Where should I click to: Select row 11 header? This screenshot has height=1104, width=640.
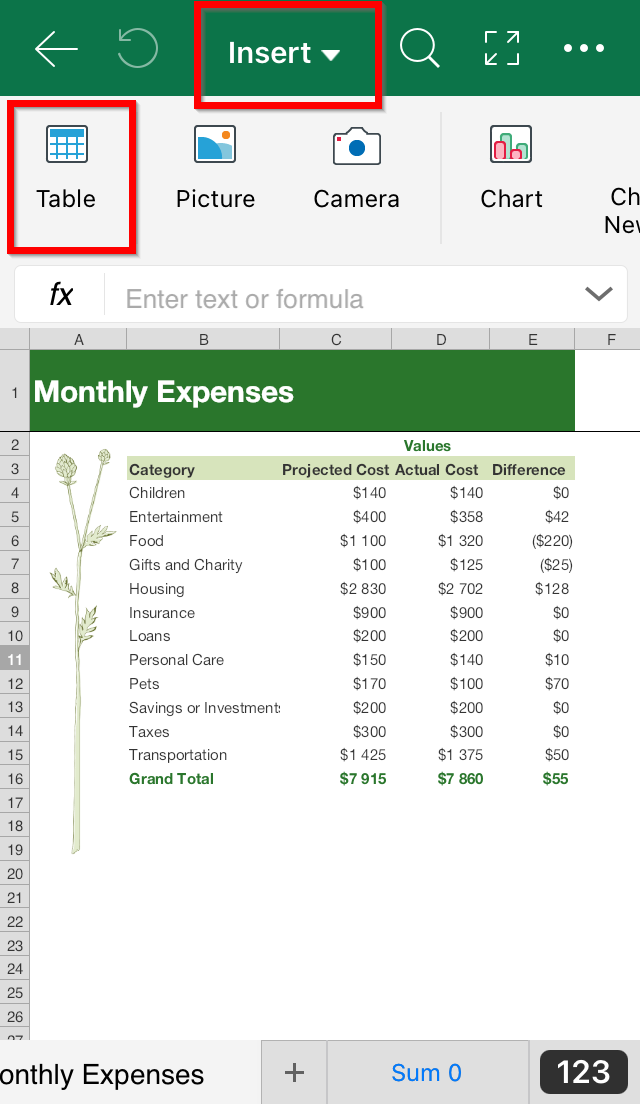tap(15, 660)
